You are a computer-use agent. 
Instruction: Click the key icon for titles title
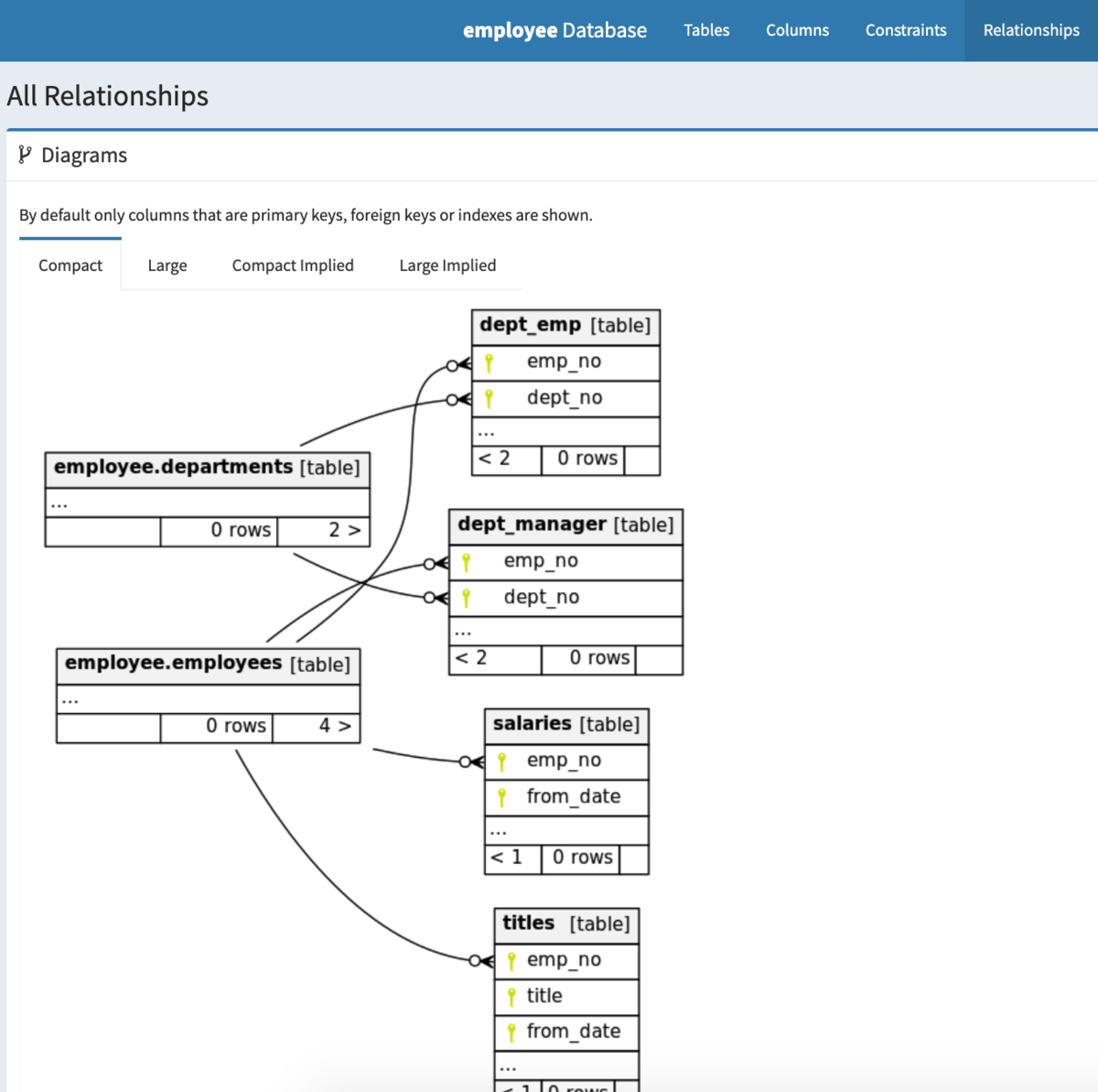(x=511, y=997)
